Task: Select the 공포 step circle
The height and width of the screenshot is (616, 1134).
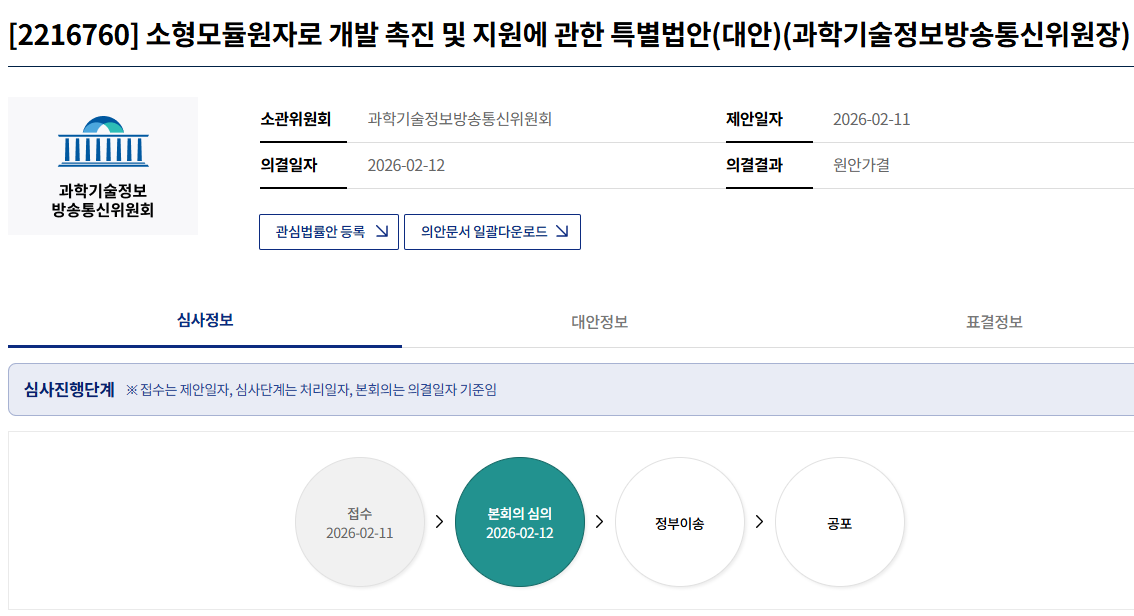Action: [x=839, y=522]
